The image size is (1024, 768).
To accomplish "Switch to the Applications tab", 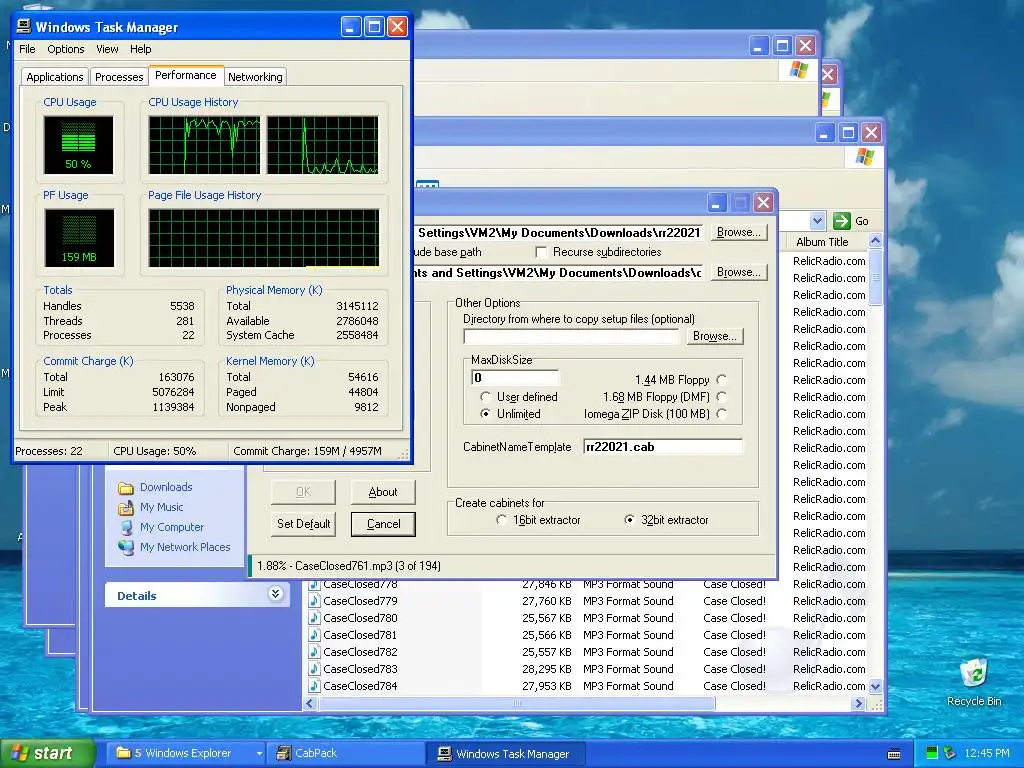I will click(x=55, y=77).
